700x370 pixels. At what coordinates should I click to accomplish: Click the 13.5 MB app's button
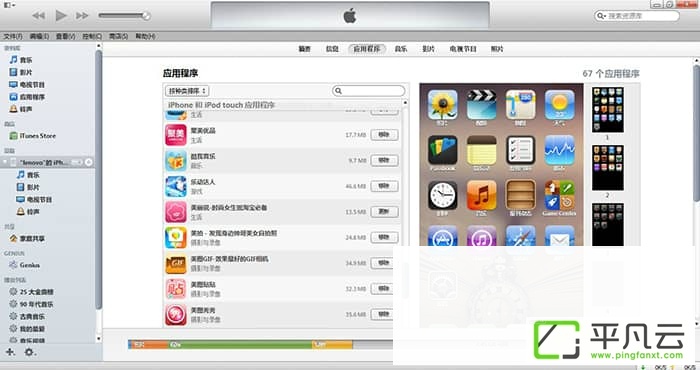[384, 212]
